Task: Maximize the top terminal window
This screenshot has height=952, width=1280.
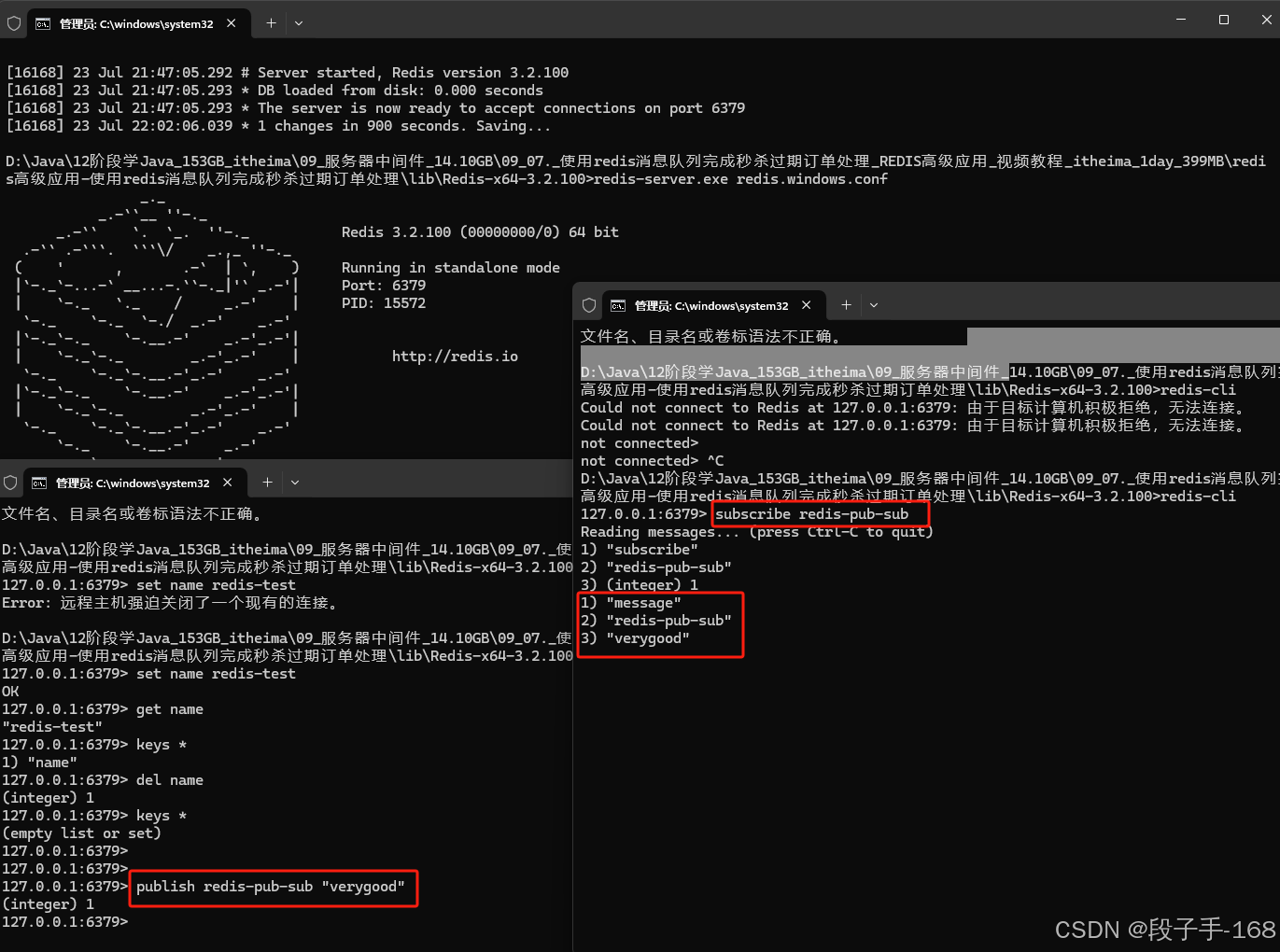Action: [x=1224, y=20]
